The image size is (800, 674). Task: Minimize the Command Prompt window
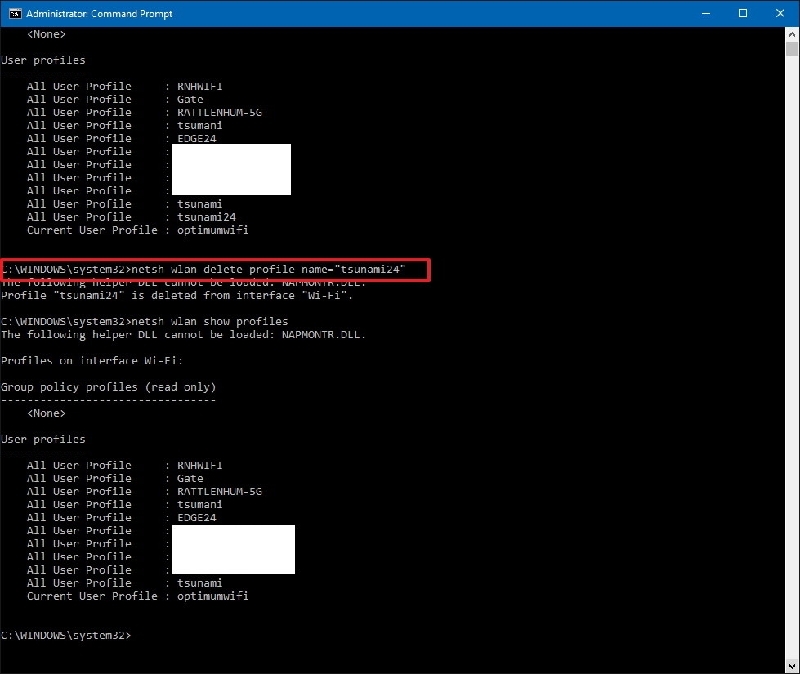706,13
